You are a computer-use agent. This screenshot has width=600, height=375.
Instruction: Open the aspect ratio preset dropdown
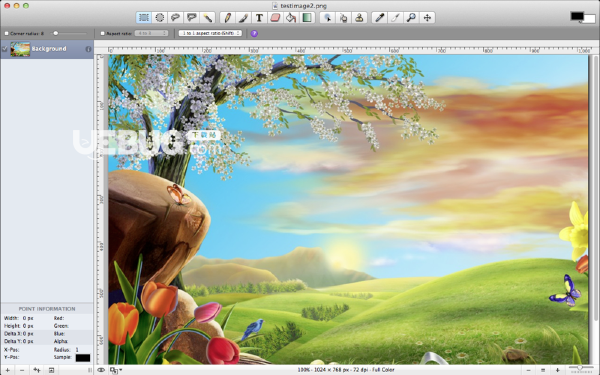click(152, 33)
